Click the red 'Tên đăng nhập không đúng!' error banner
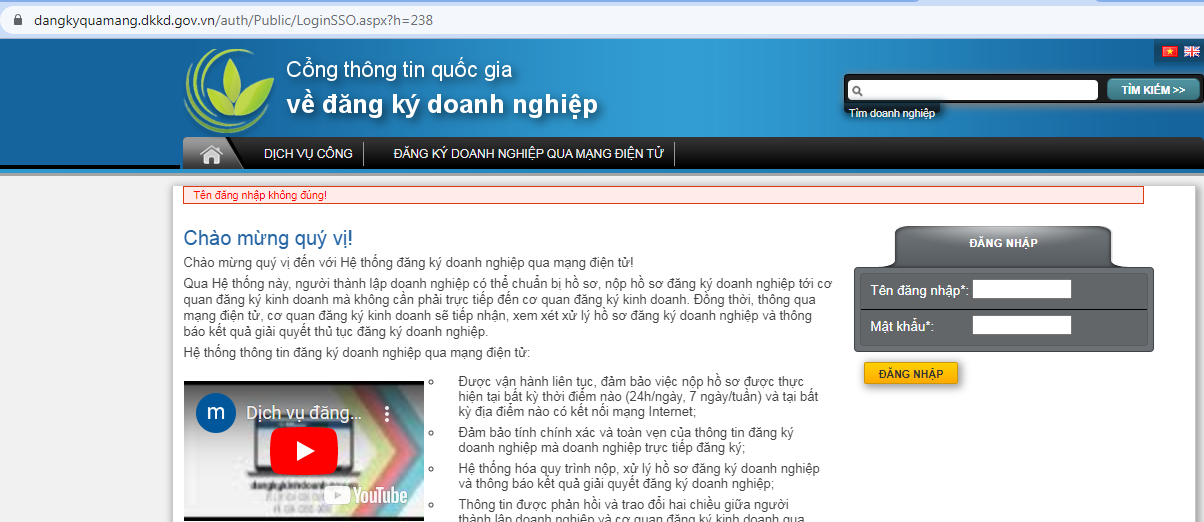 pyautogui.click(x=662, y=195)
